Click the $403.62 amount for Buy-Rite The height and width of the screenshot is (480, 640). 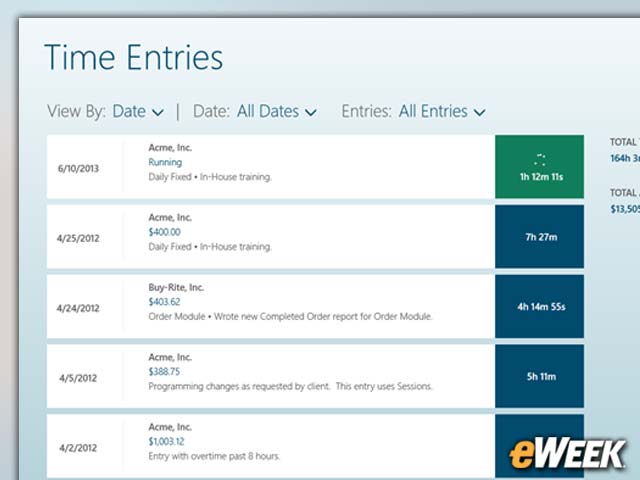(164, 302)
